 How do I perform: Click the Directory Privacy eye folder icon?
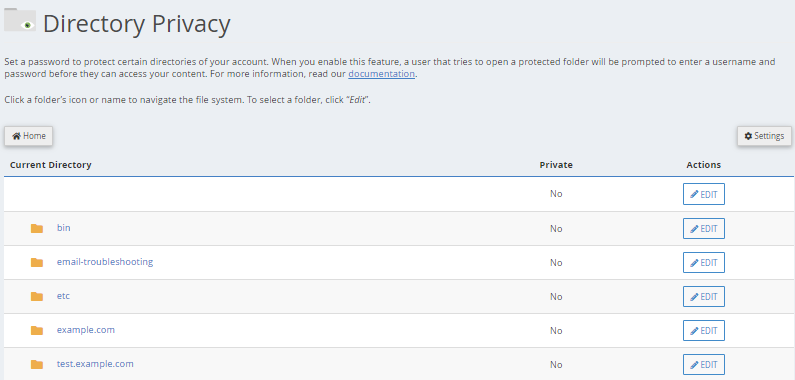20,20
